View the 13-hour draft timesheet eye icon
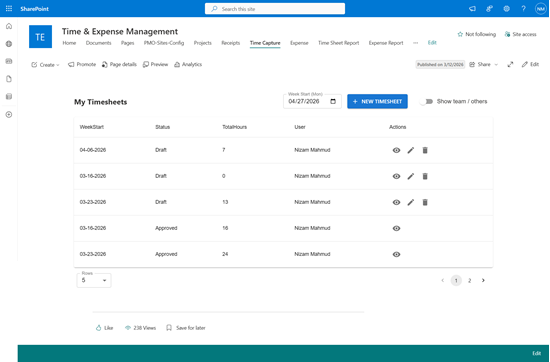This screenshot has height=362, width=550. click(x=396, y=202)
